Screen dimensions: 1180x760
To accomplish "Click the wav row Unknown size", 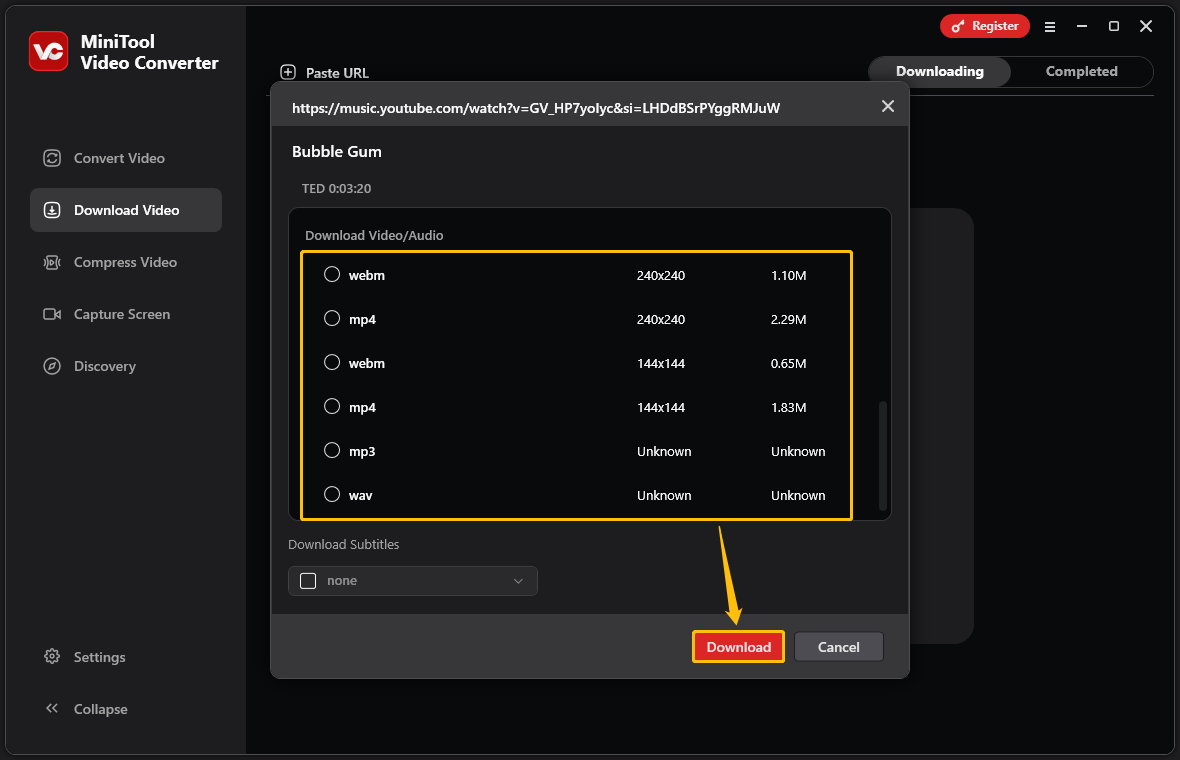I will pos(798,495).
